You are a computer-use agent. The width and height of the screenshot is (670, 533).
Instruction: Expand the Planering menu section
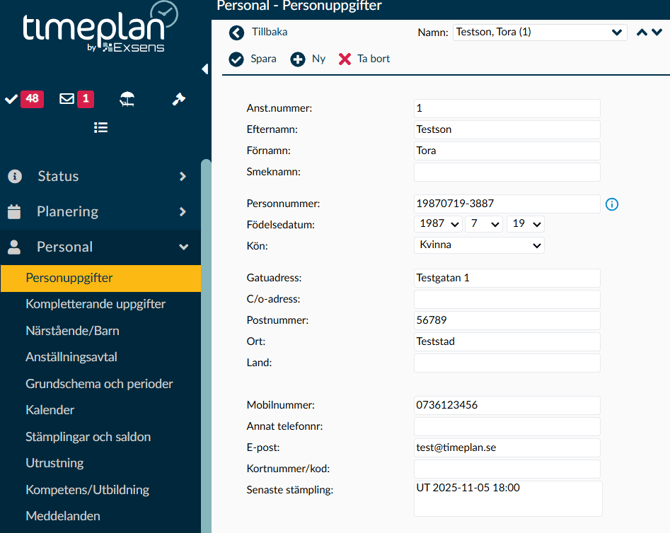(x=100, y=211)
